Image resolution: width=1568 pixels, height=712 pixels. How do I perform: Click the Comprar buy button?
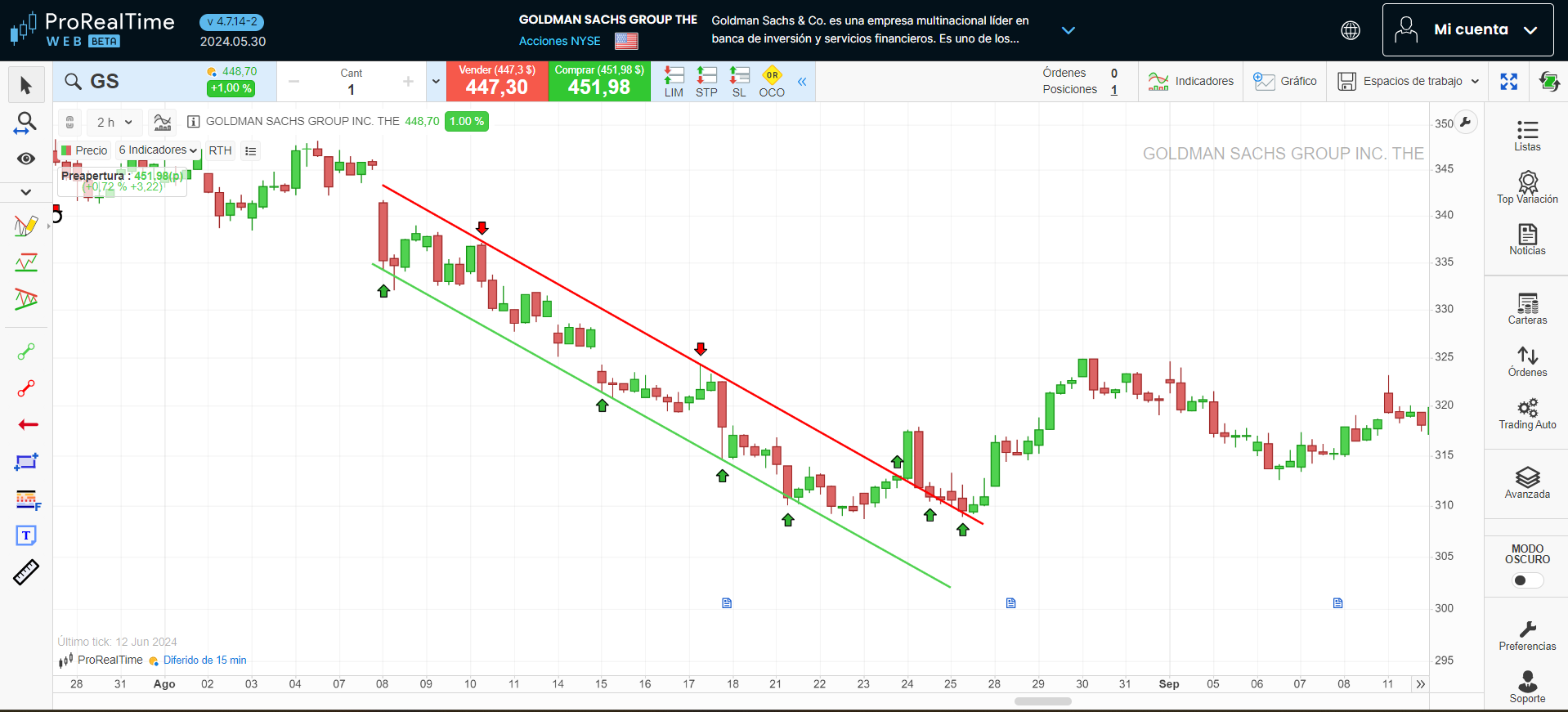pyautogui.click(x=599, y=81)
